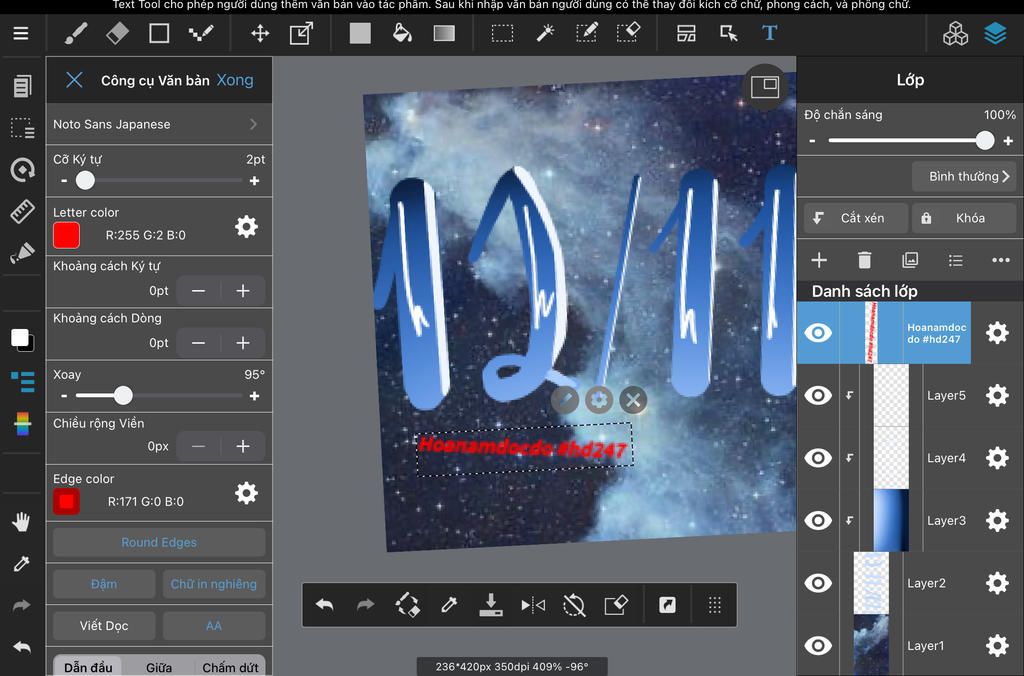Select the Move tool
This screenshot has height=676, width=1024.
pos(260,33)
